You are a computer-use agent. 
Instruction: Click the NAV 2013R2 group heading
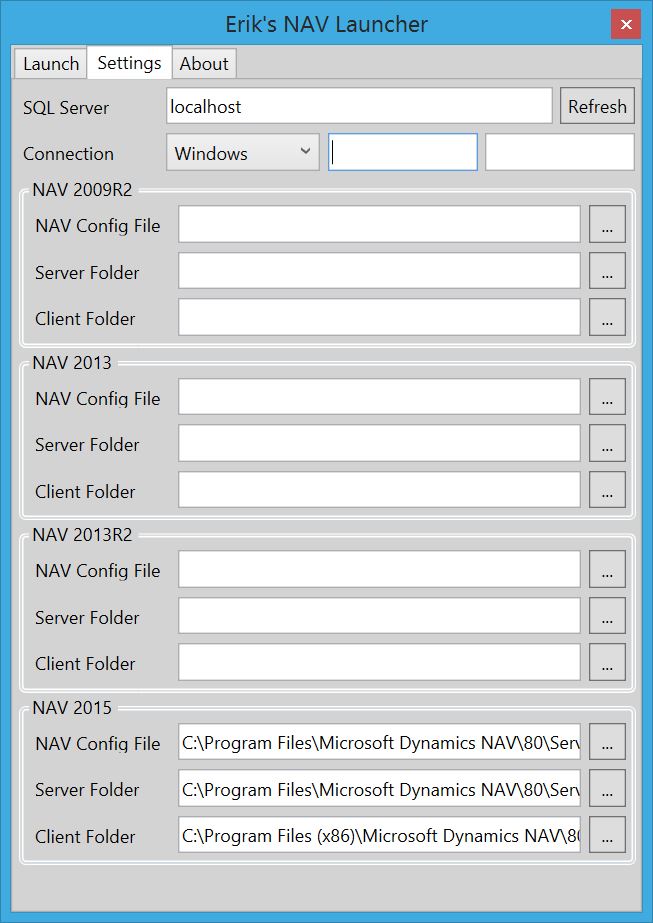[82, 535]
